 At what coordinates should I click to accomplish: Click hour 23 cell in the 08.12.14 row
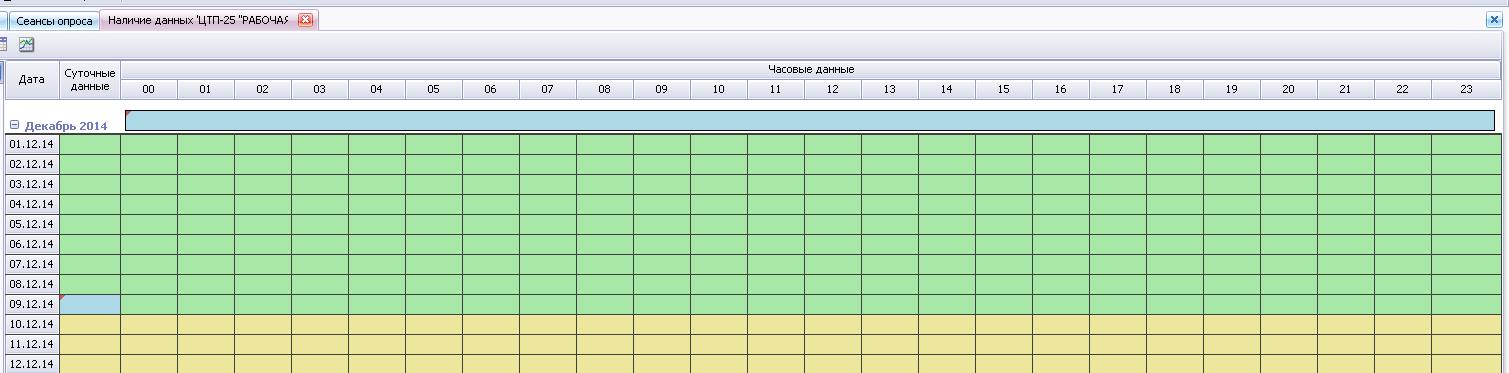1467,284
